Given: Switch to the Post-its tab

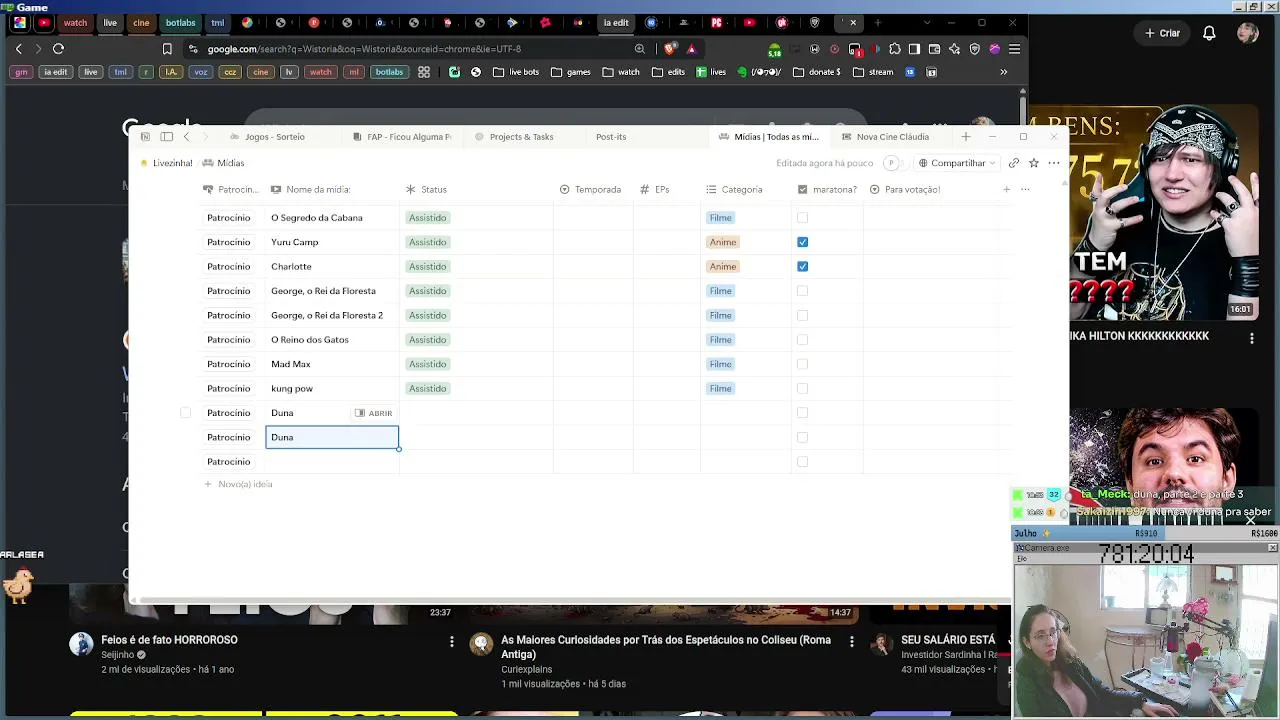Looking at the screenshot, I should pyautogui.click(x=611, y=137).
